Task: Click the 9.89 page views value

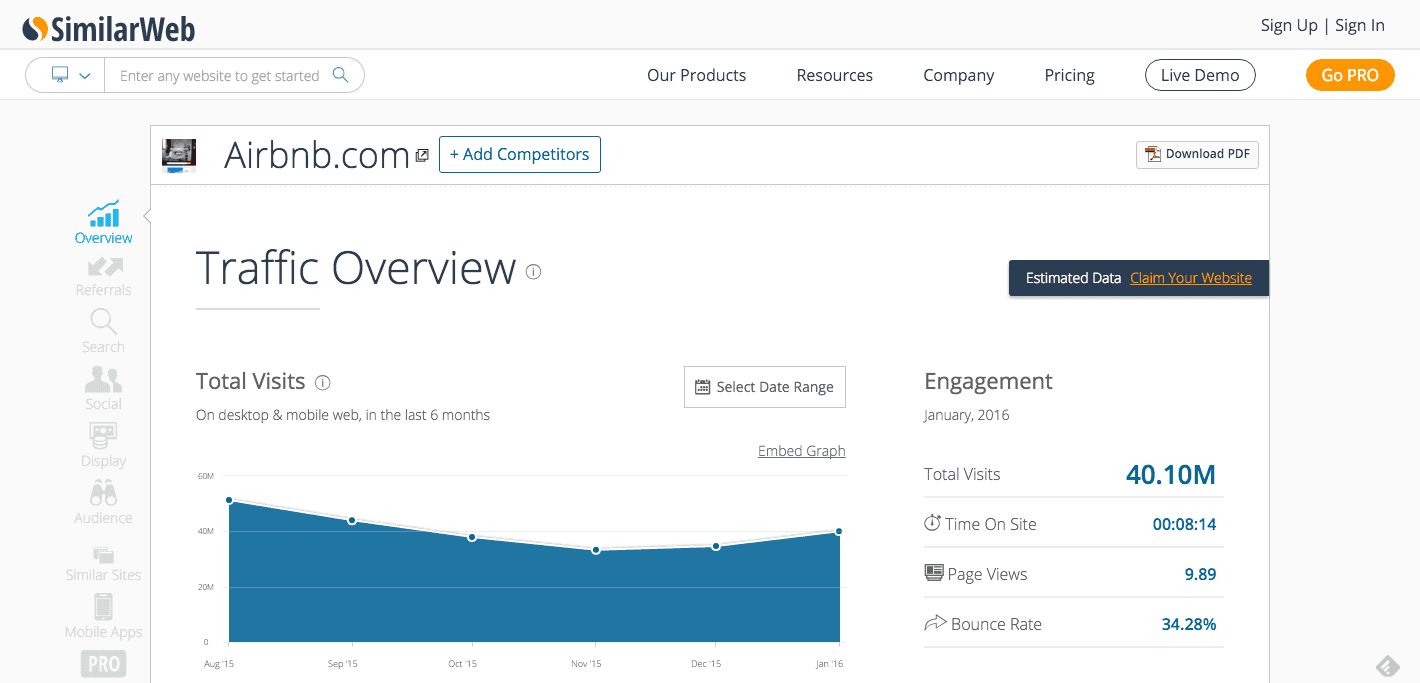Action: (x=1200, y=574)
